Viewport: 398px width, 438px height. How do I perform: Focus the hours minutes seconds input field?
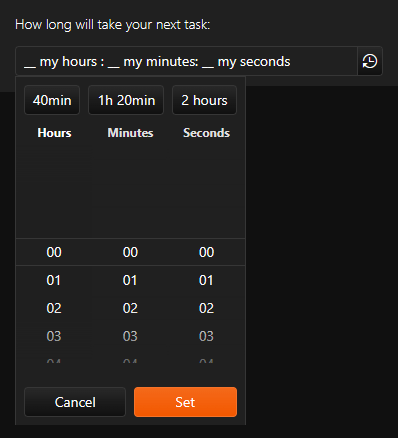point(186,61)
